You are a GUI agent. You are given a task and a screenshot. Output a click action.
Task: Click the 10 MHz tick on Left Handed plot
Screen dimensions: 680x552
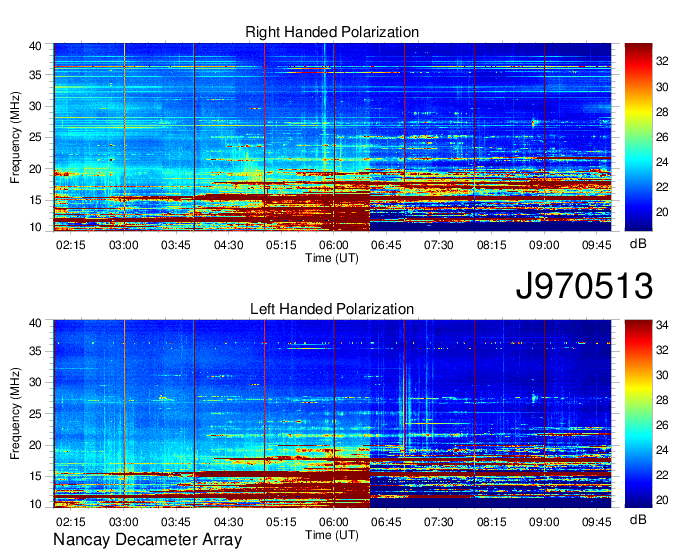[x=35, y=504]
